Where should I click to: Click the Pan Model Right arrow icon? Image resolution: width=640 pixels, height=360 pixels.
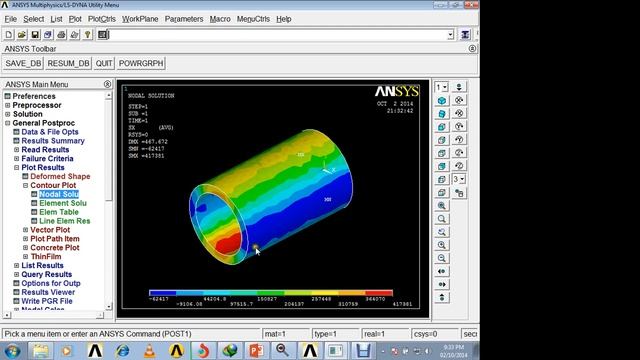442,284
